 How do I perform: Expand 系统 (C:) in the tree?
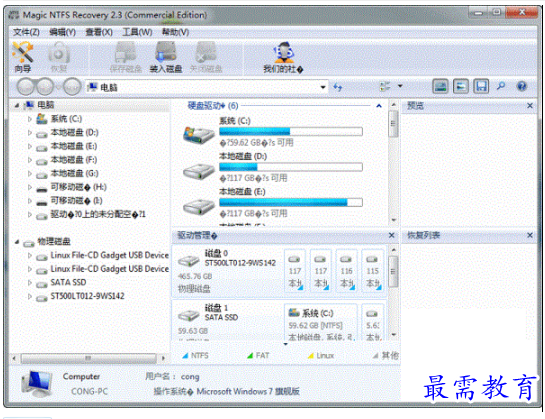(x=30, y=119)
